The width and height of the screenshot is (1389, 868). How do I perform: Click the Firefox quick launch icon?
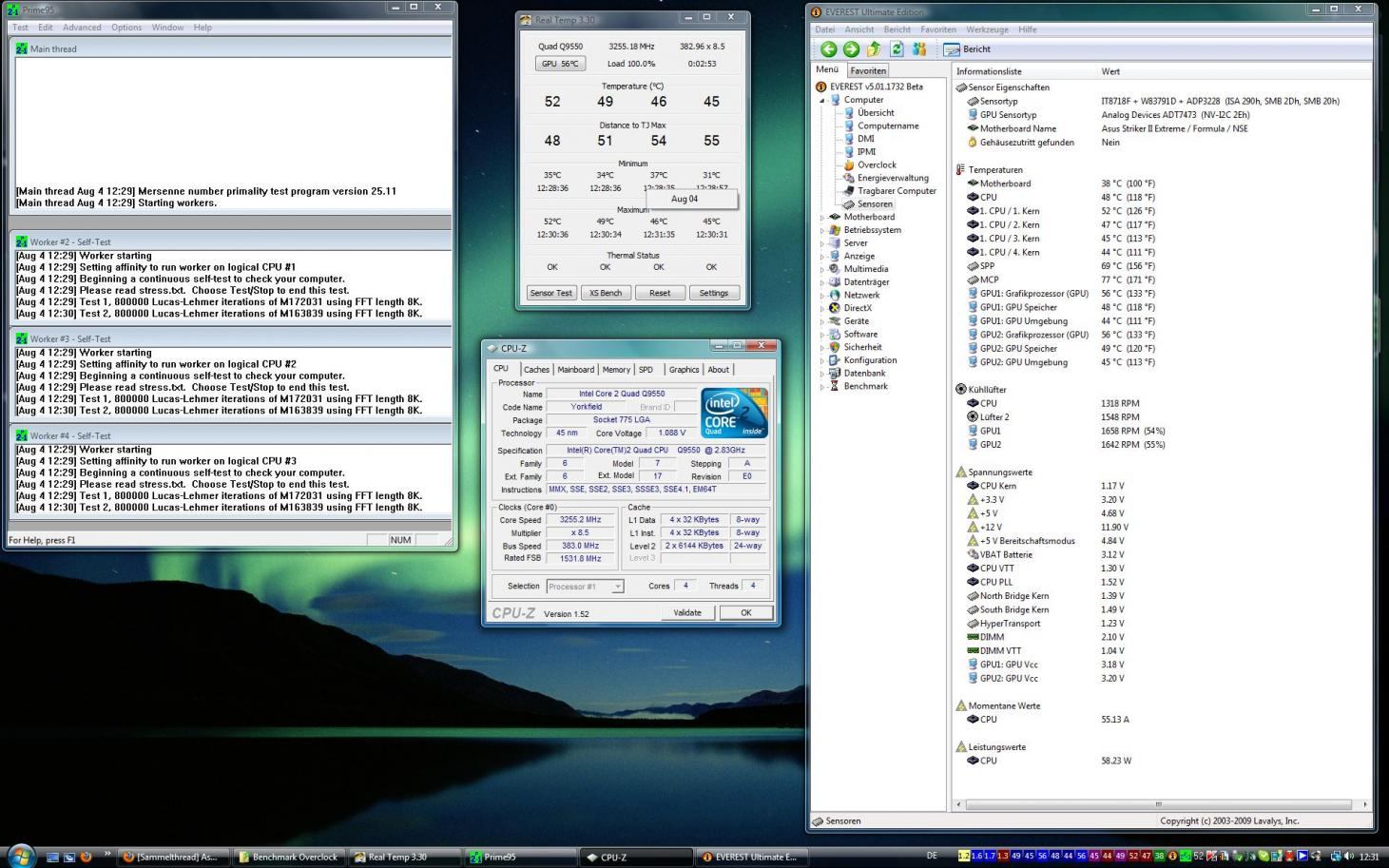point(87,857)
